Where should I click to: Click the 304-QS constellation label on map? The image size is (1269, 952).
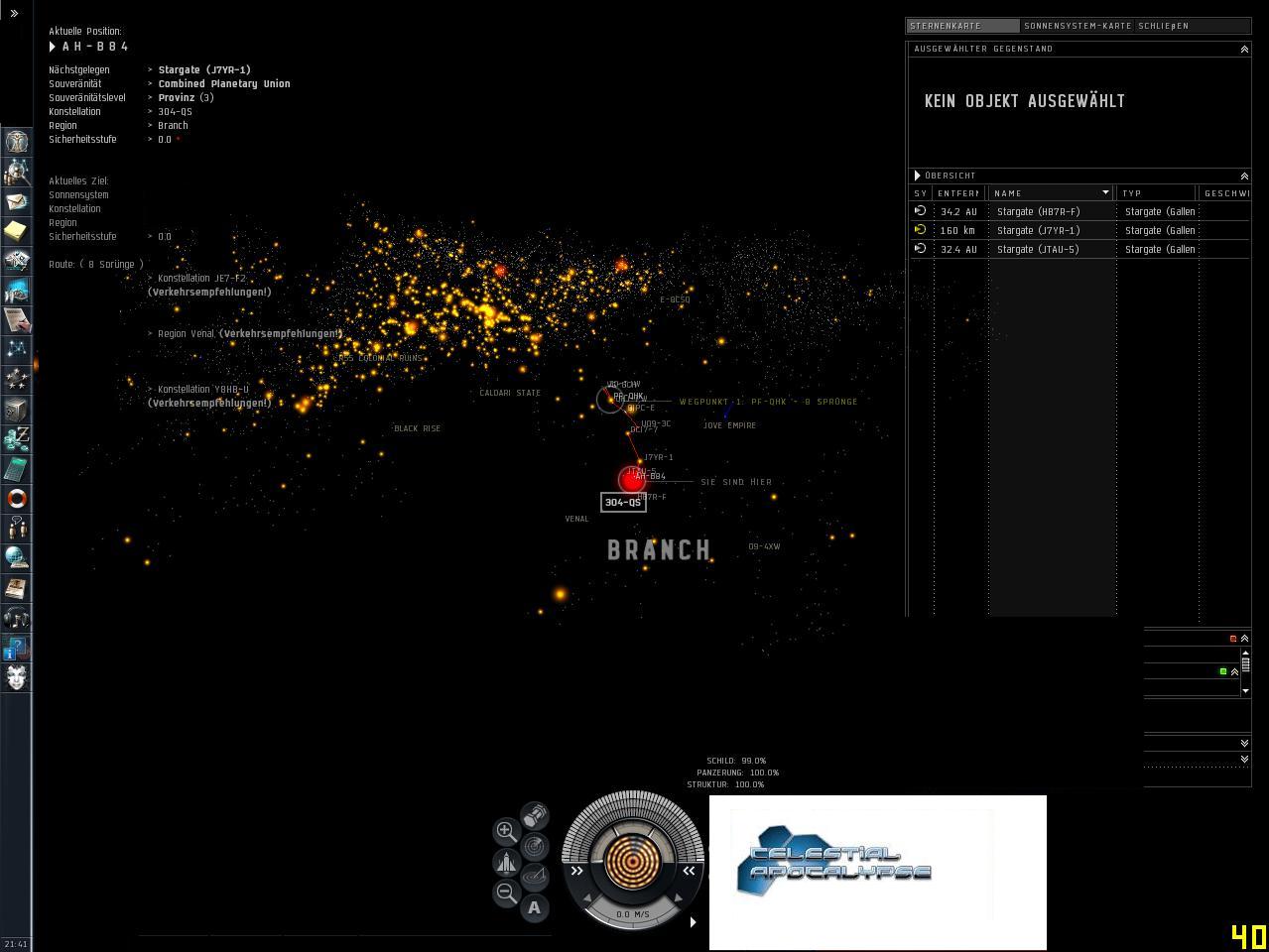[623, 503]
